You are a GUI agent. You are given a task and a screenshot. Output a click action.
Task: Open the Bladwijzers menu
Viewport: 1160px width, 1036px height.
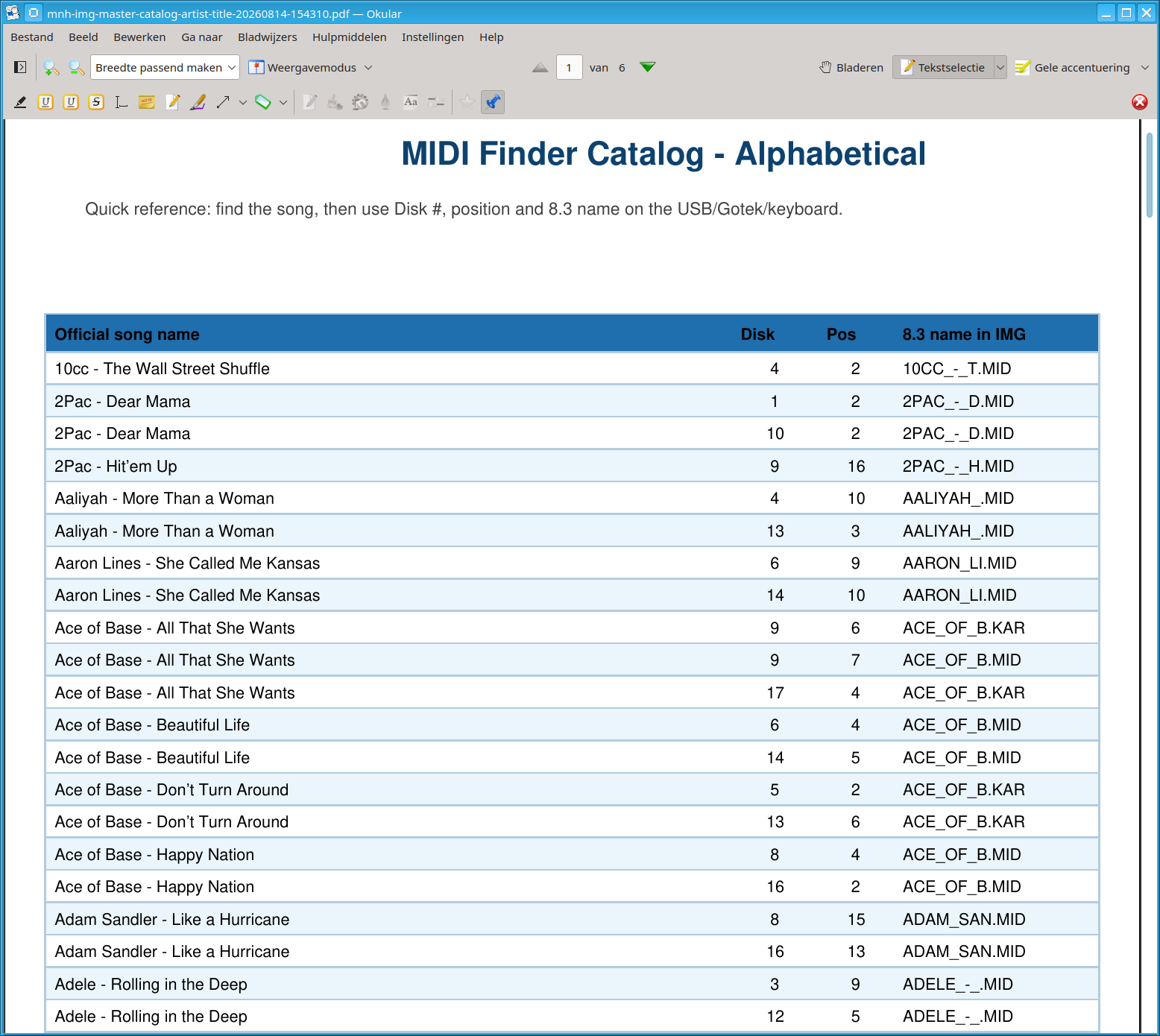[x=268, y=37]
